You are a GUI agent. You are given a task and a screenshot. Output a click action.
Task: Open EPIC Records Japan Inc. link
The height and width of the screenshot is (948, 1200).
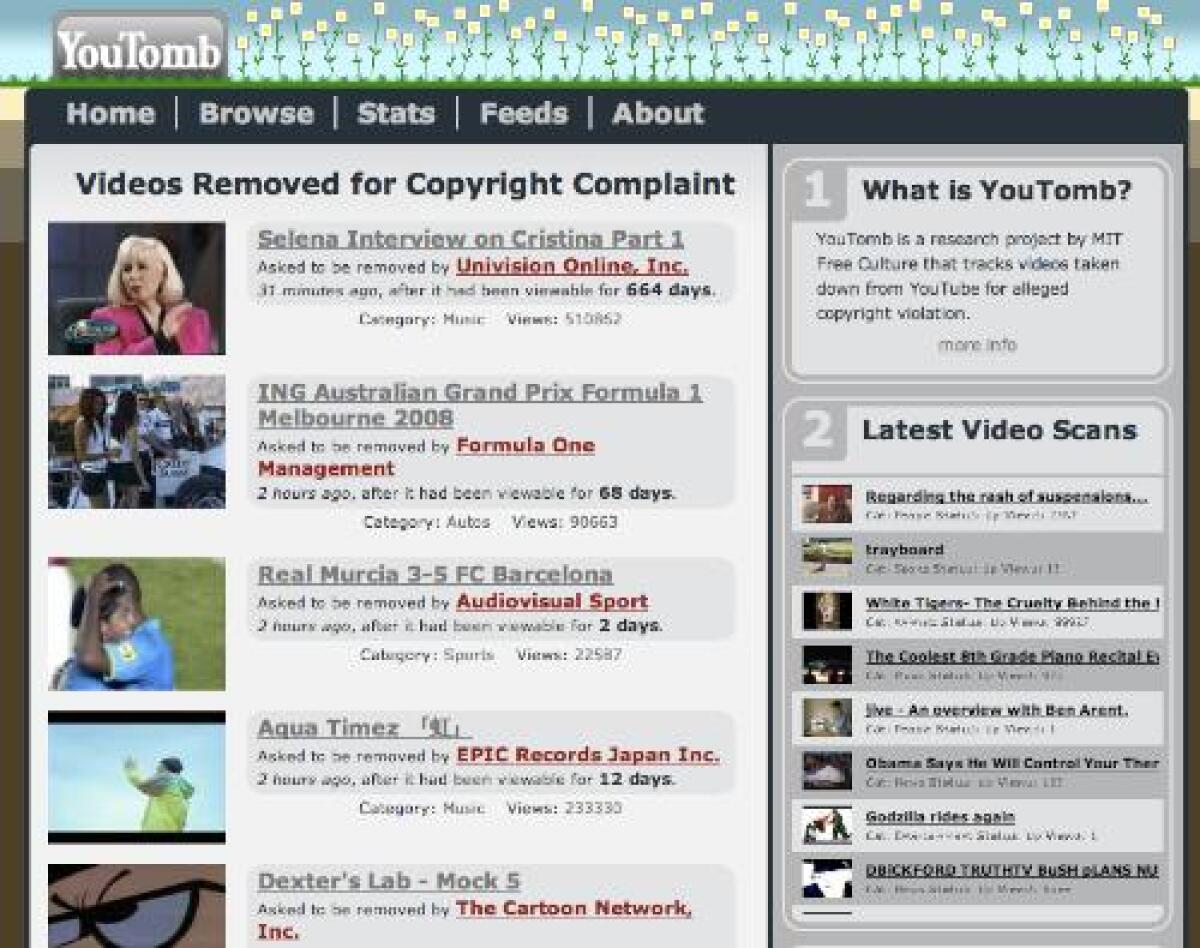click(588, 755)
